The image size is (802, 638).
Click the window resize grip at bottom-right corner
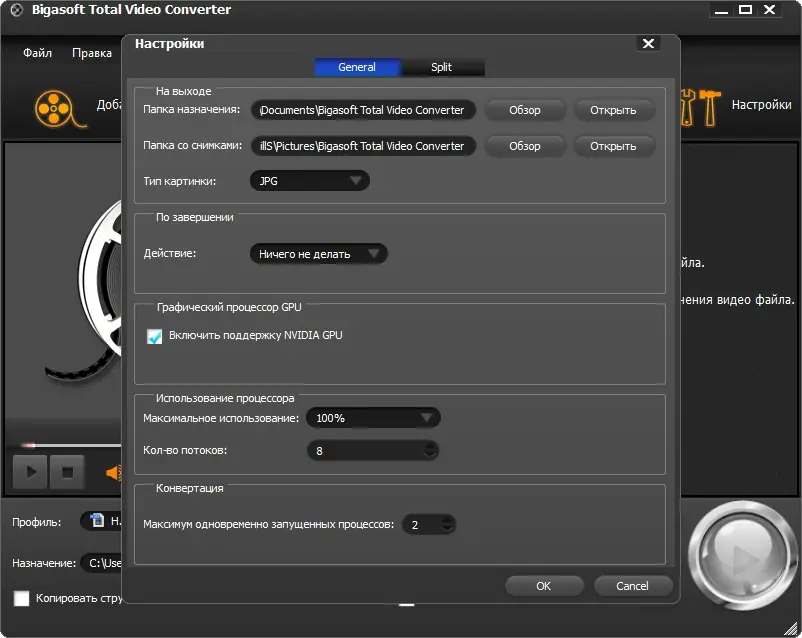point(792,628)
